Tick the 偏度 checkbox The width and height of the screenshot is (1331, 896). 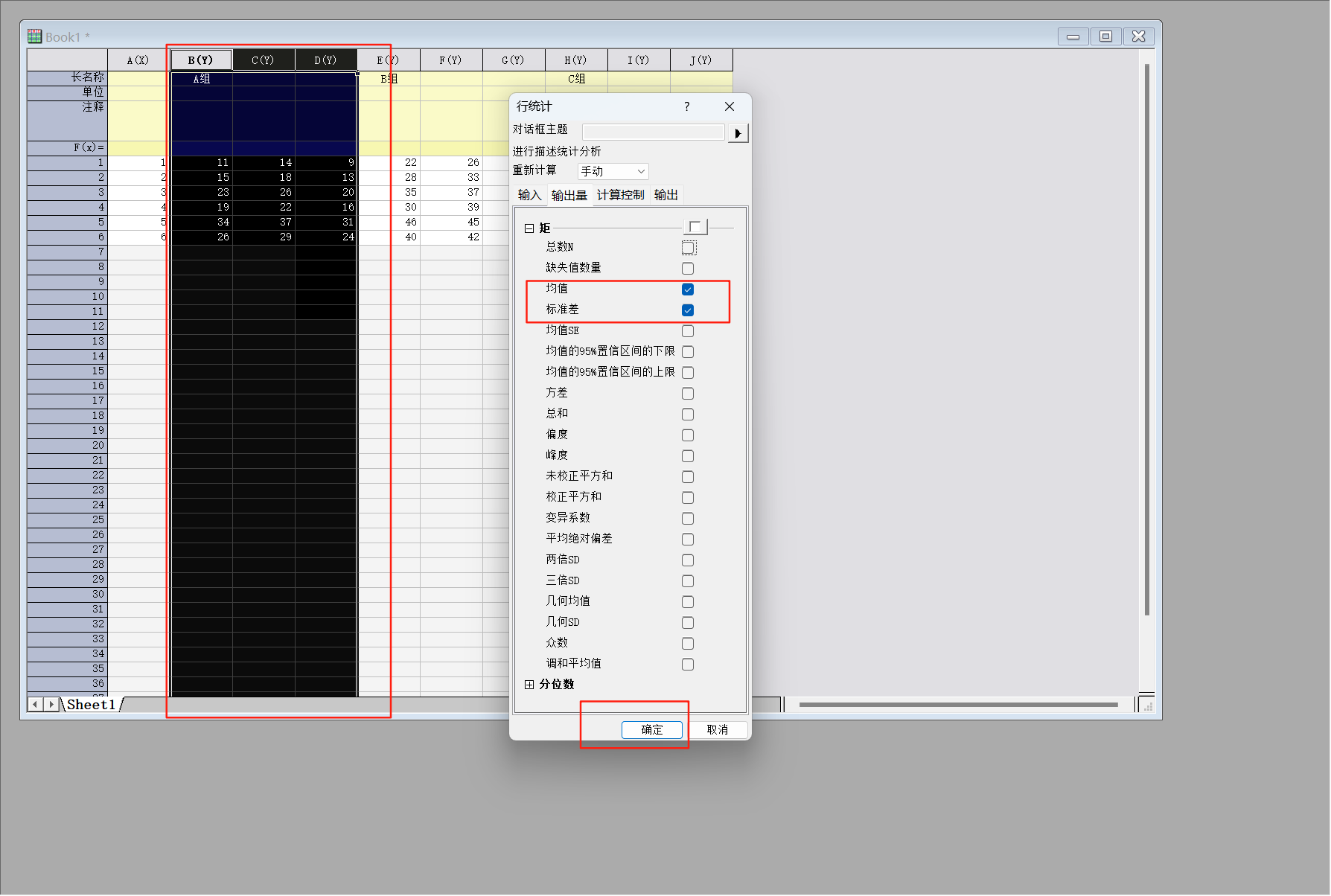click(x=688, y=435)
